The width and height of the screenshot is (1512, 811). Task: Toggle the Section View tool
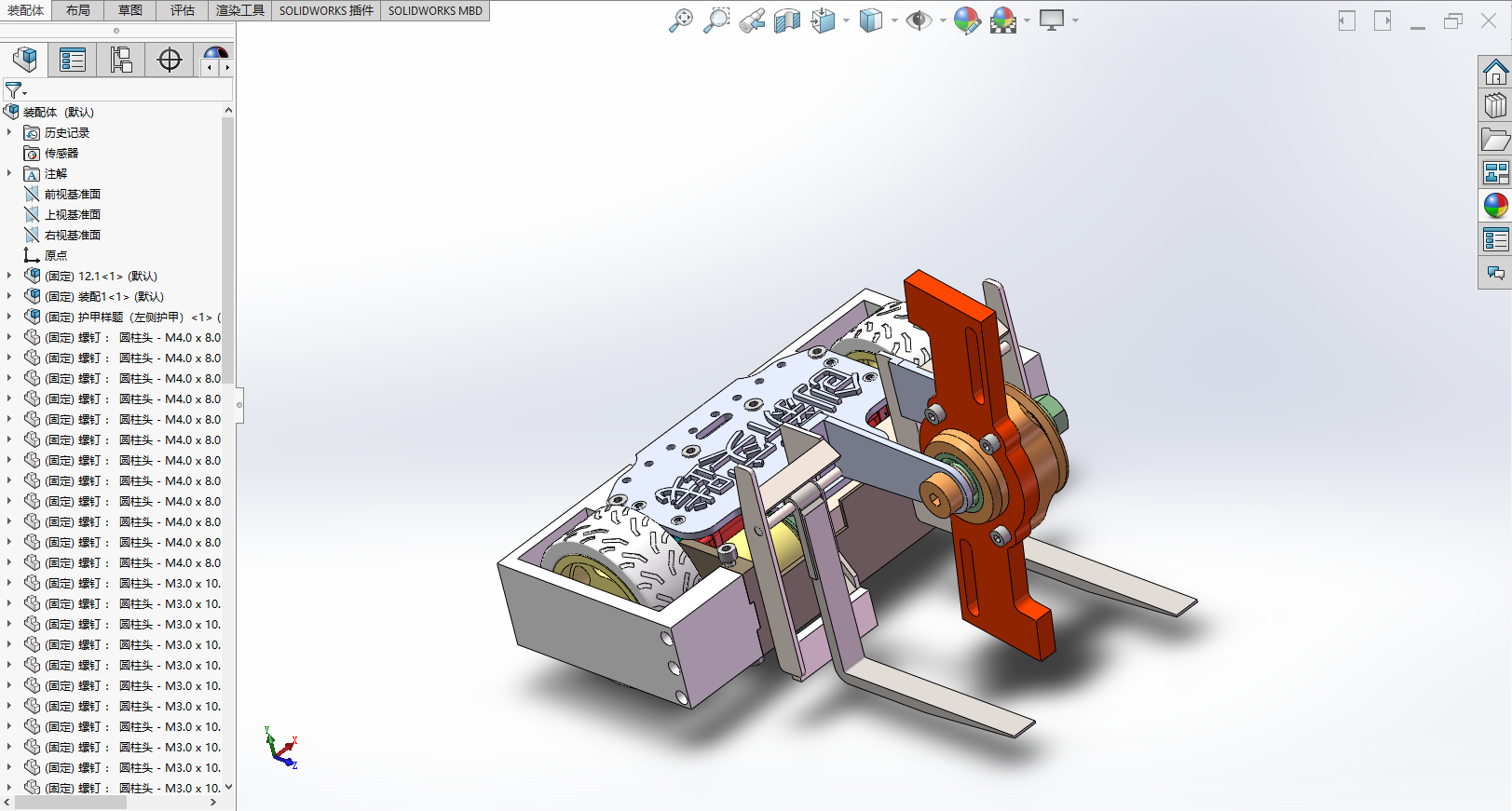[787, 20]
